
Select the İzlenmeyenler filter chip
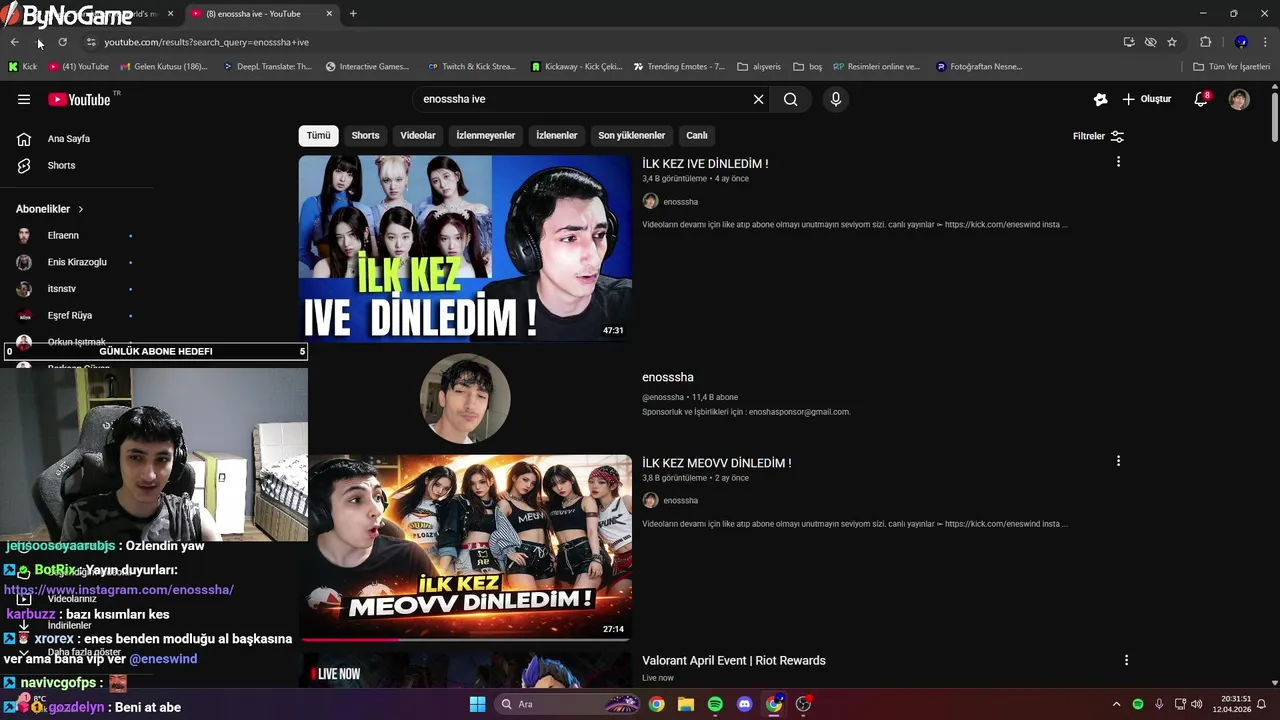486,135
